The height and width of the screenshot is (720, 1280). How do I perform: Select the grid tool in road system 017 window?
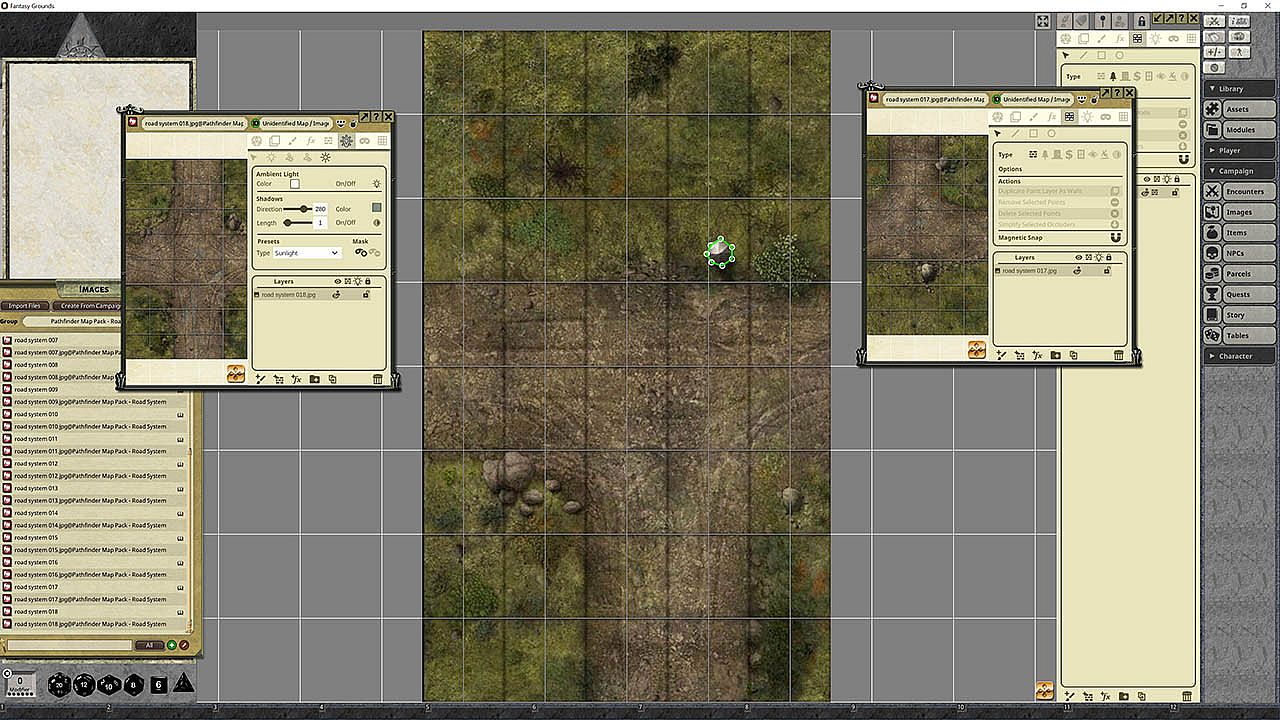[x=1123, y=117]
